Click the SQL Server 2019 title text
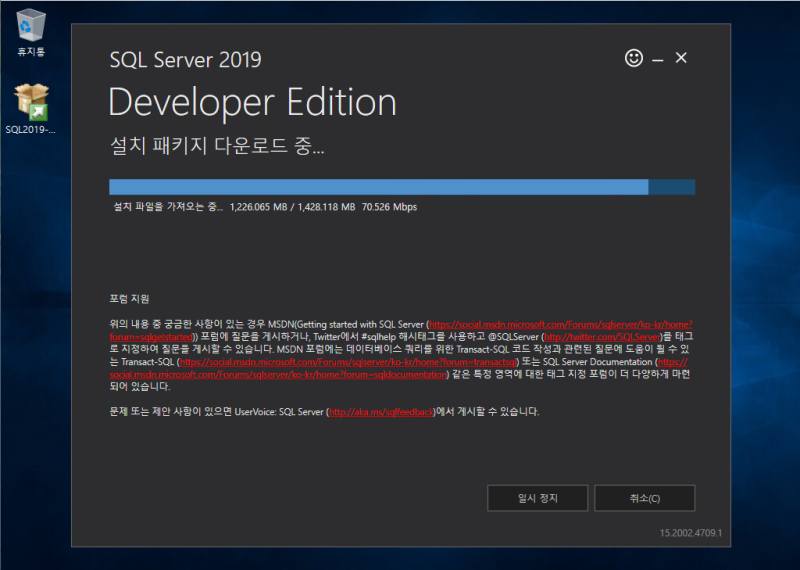Viewport: 800px width, 570px height. 185,60
